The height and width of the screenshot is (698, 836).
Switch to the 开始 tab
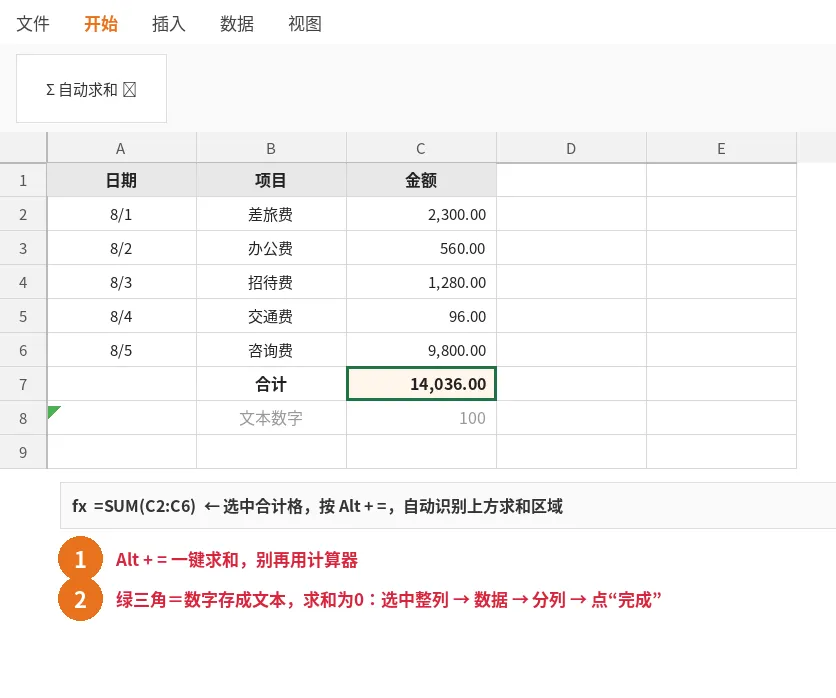[101, 23]
